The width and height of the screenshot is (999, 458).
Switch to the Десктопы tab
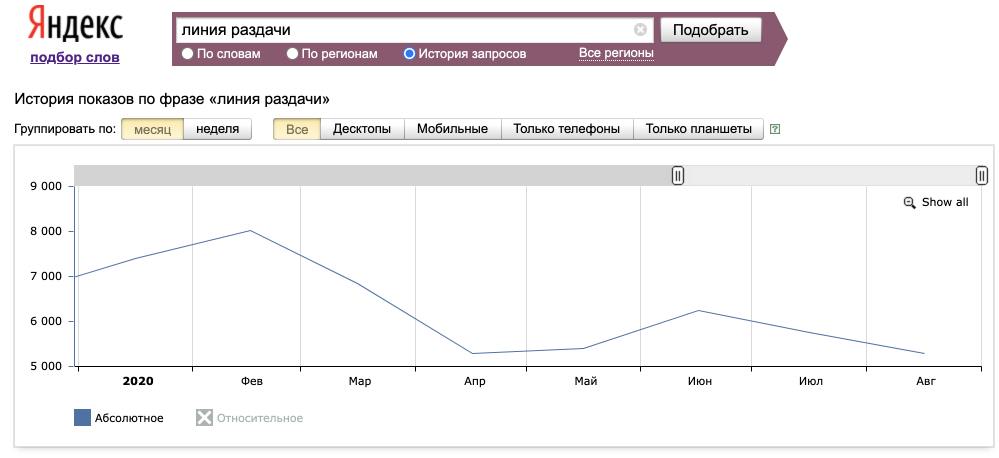pyautogui.click(x=362, y=129)
